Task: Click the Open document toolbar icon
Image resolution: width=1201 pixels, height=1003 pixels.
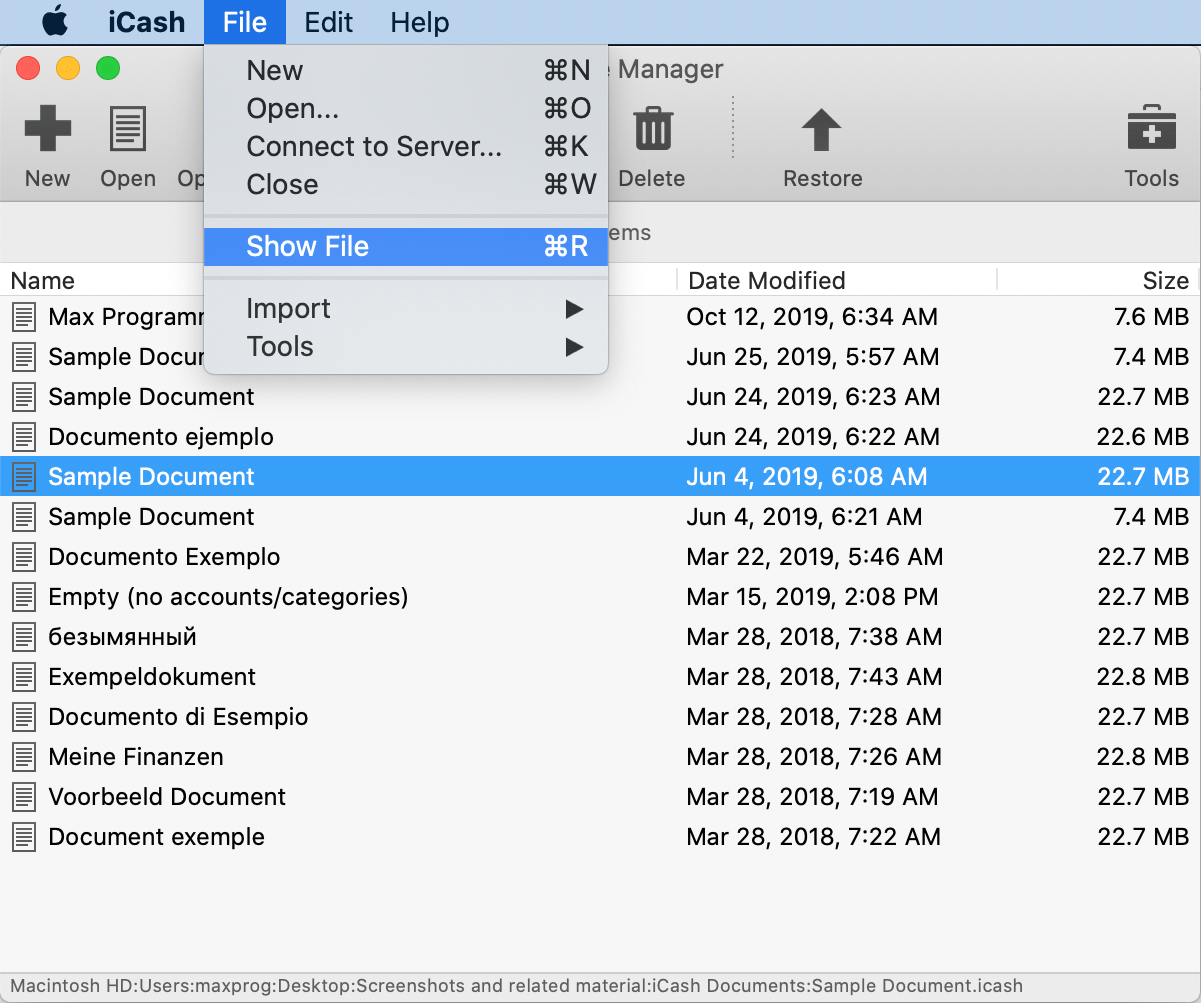Action: pos(128,128)
